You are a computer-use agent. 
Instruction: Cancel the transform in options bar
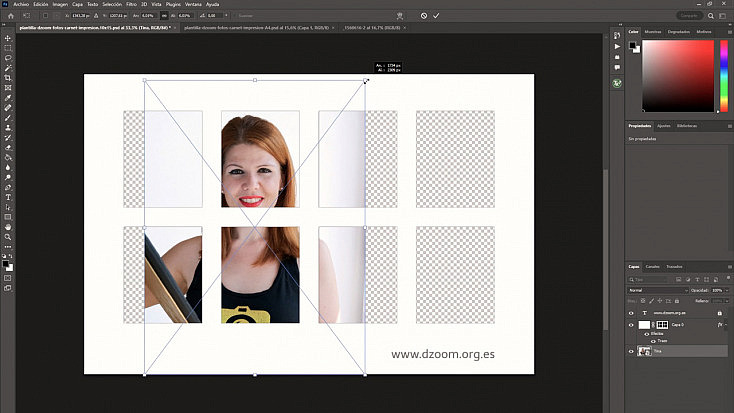click(x=424, y=15)
